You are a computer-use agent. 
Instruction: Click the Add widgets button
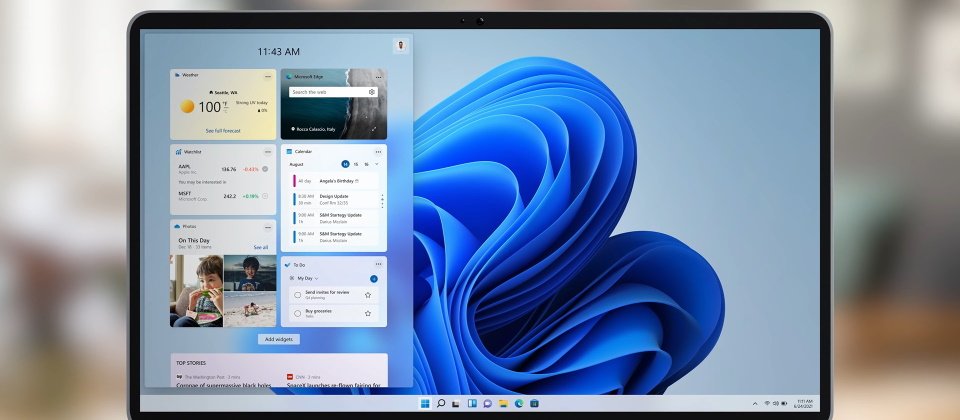279,339
